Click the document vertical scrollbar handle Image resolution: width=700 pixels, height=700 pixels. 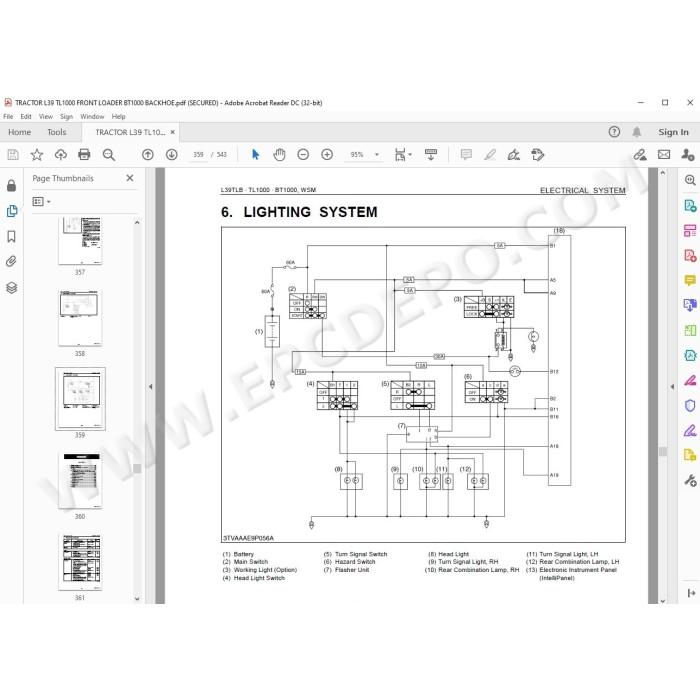pyautogui.click(x=663, y=451)
